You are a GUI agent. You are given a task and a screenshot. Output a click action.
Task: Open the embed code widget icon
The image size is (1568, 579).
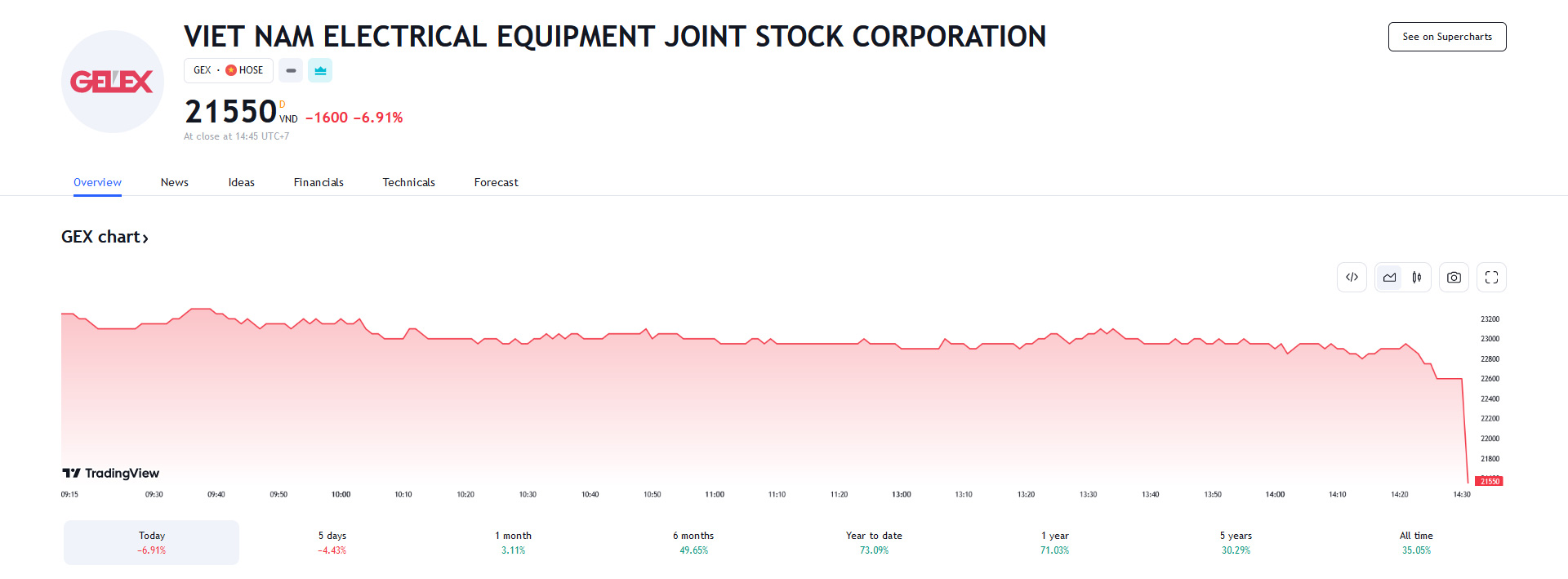[x=1352, y=278]
